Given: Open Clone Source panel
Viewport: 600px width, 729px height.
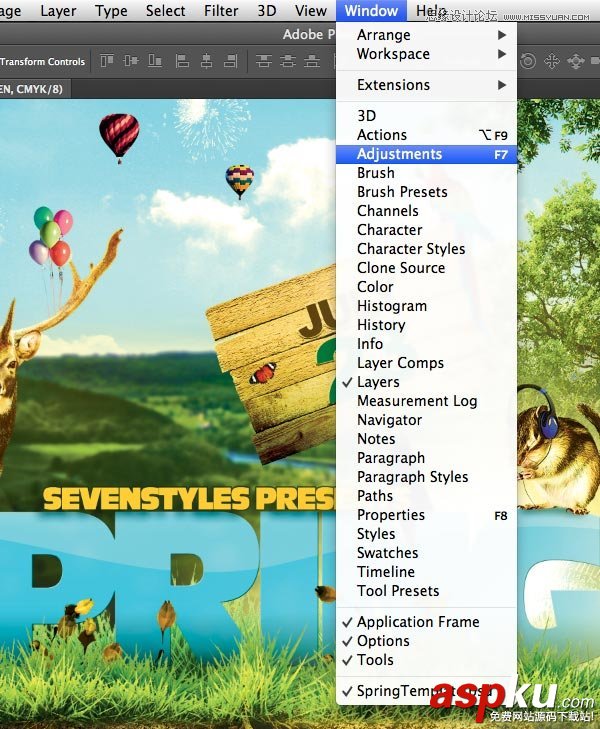Looking at the screenshot, I should [x=426, y=268].
